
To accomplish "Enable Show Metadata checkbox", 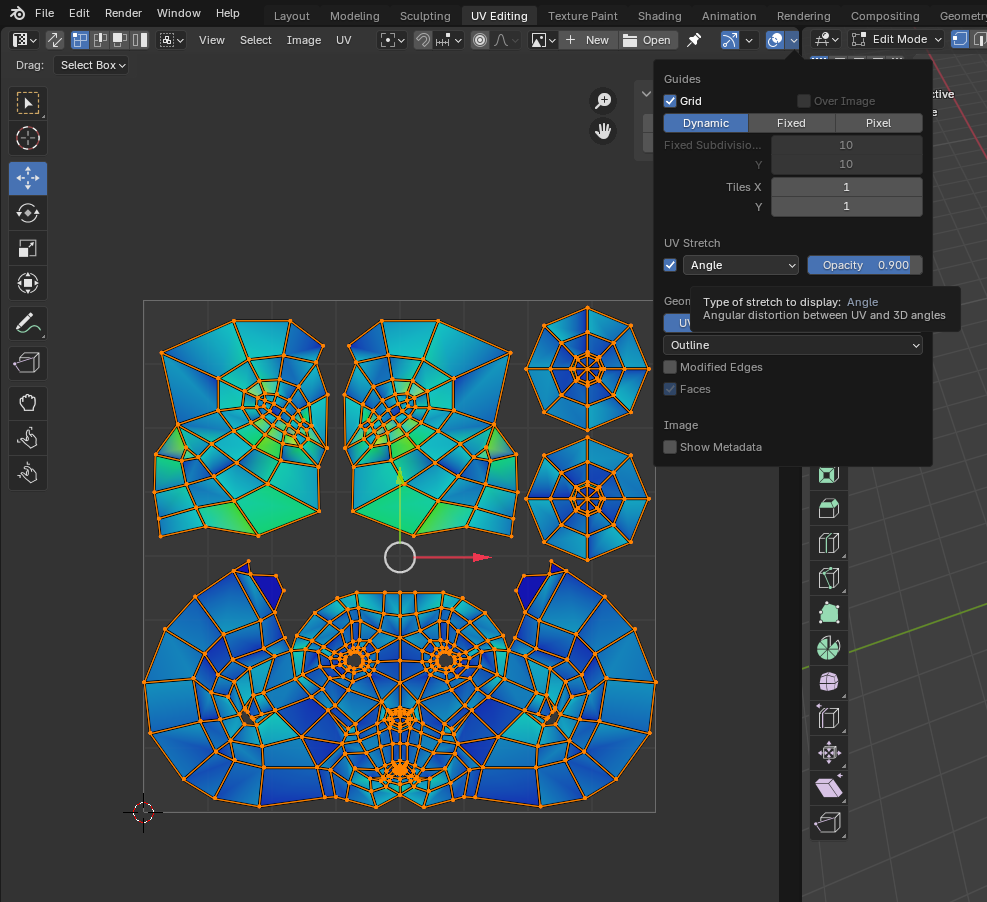I will (x=670, y=447).
